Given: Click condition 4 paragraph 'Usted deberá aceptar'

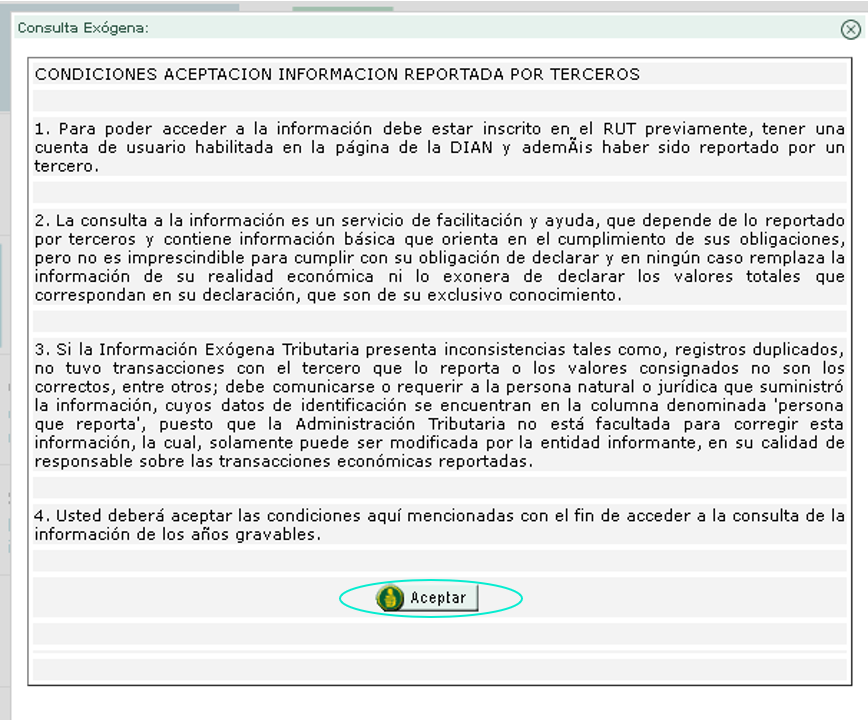Looking at the screenshot, I should 440,525.
